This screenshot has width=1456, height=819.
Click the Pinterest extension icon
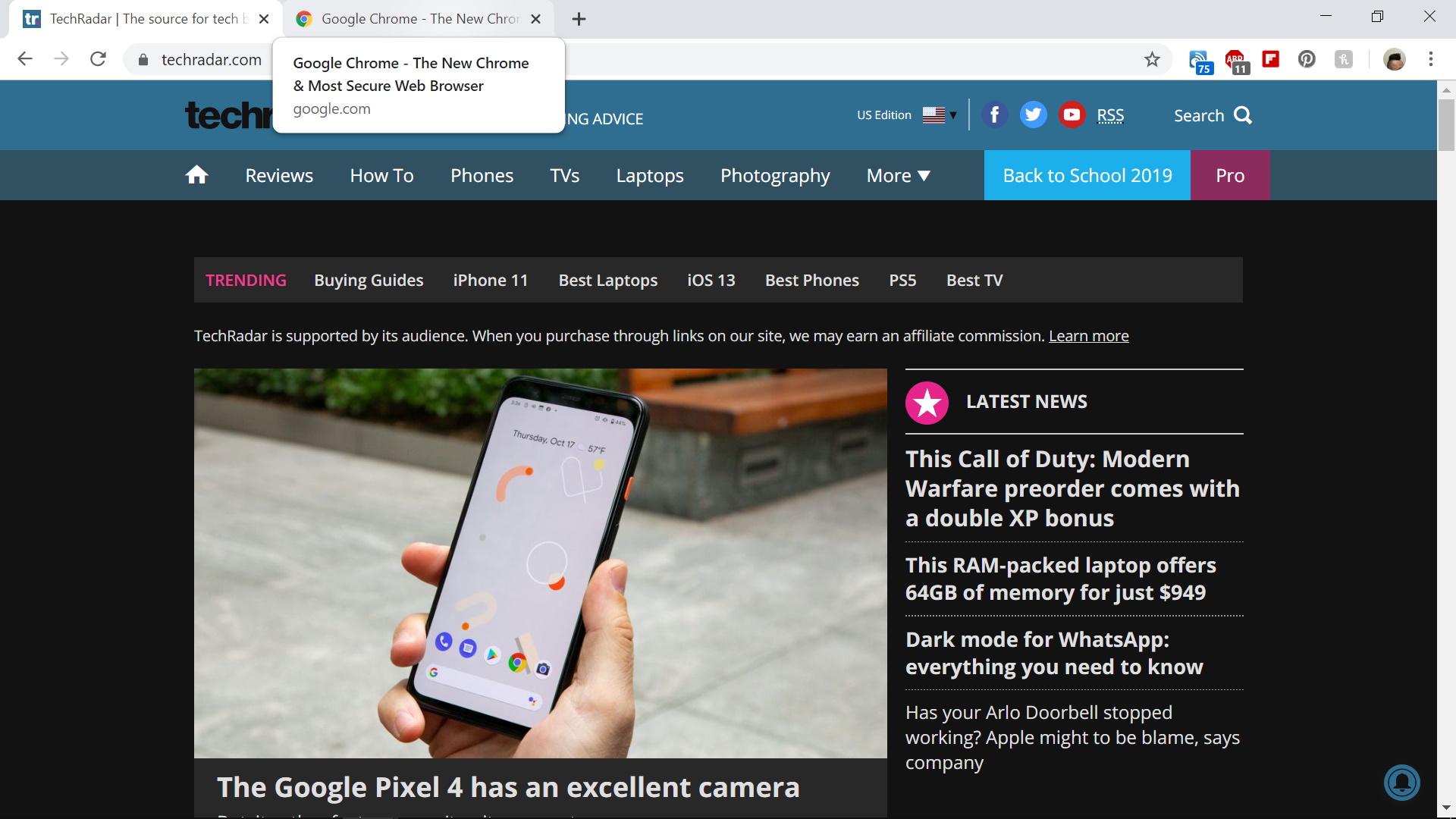pyautogui.click(x=1307, y=58)
